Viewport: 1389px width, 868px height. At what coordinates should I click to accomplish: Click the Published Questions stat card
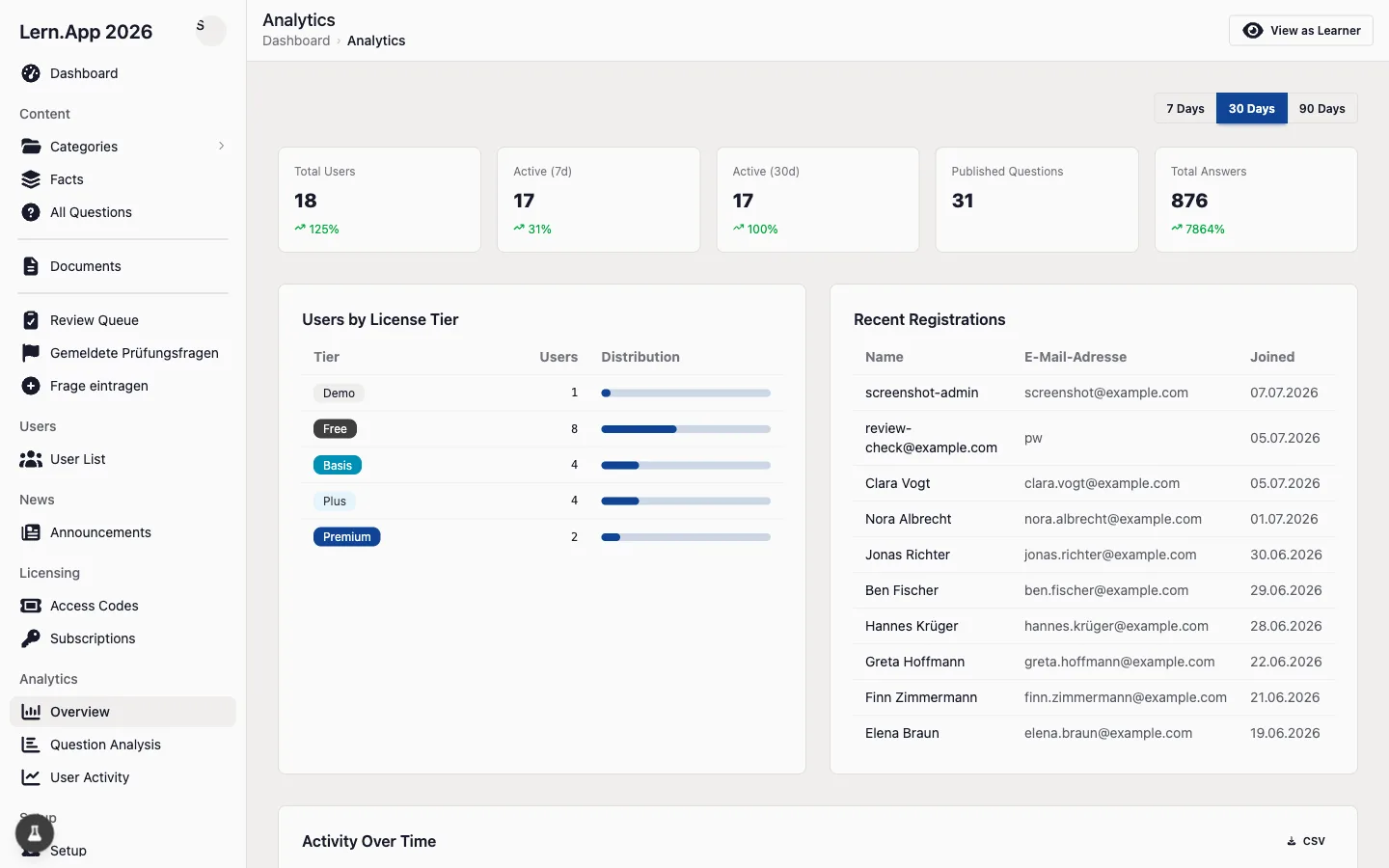tap(1037, 200)
